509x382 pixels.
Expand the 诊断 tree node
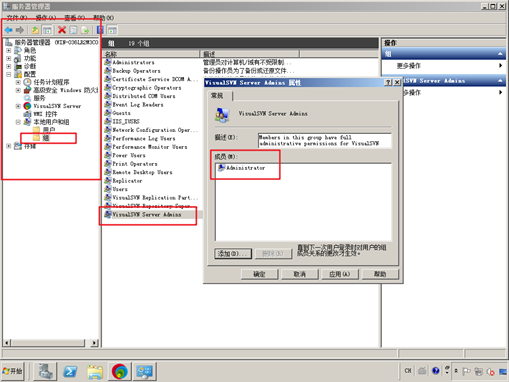(9, 66)
